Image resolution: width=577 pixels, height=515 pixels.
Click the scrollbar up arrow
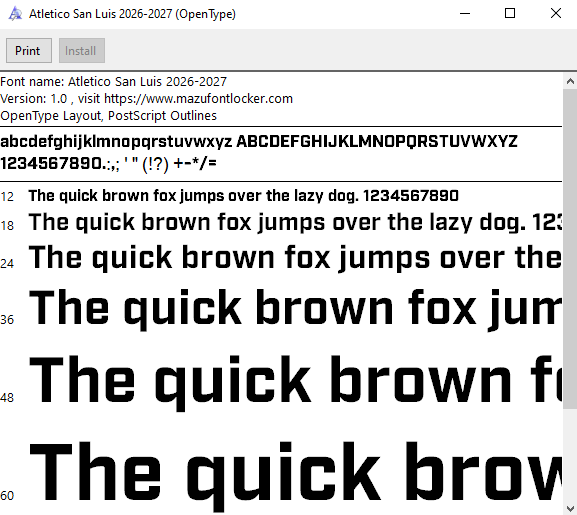click(570, 81)
